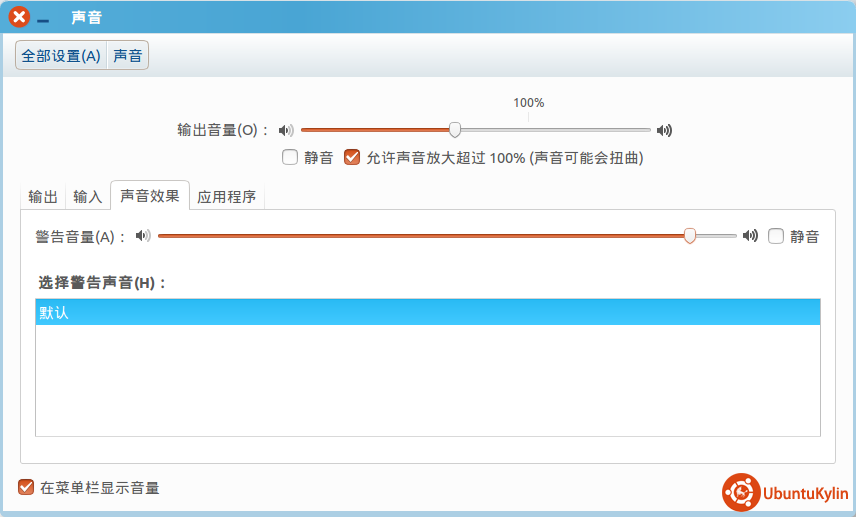Enable the 静音 checkbox next to alert volume

point(776,236)
